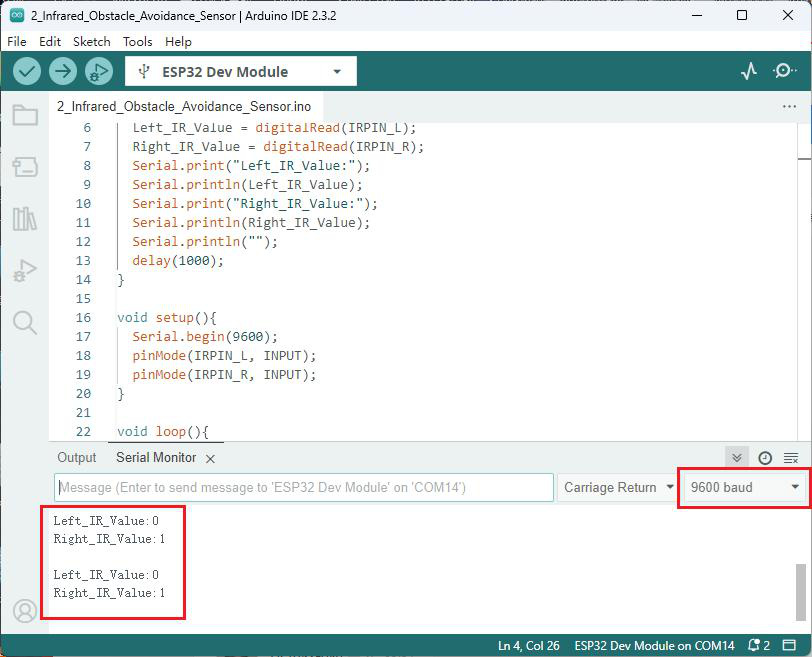The image size is (812, 657).
Task: Open the Debug sidebar panel icon
Action: (25, 270)
